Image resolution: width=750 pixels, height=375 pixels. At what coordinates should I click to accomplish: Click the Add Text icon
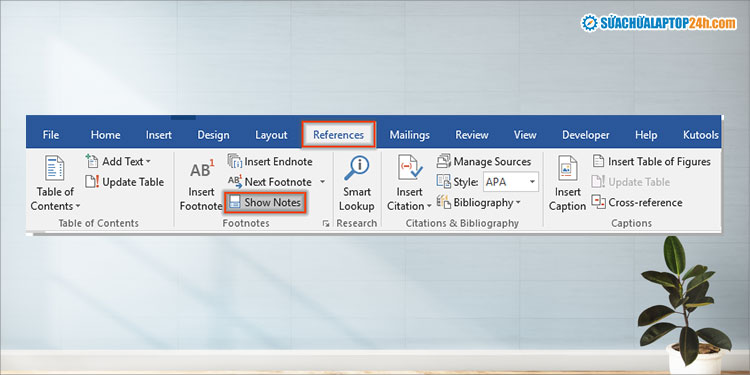click(x=92, y=161)
